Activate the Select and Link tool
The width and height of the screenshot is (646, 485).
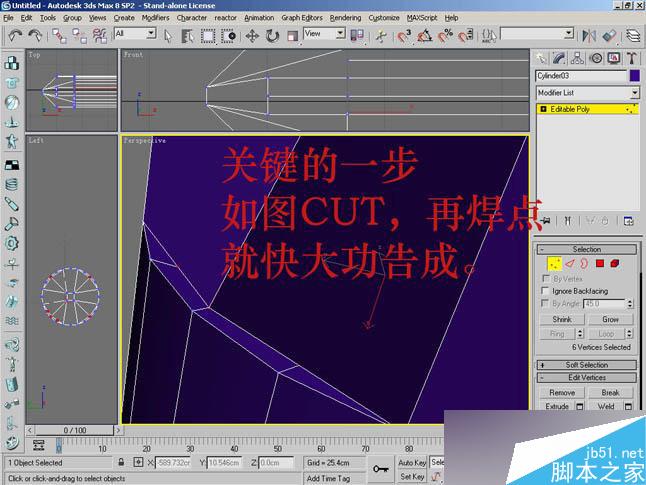tap(59, 35)
